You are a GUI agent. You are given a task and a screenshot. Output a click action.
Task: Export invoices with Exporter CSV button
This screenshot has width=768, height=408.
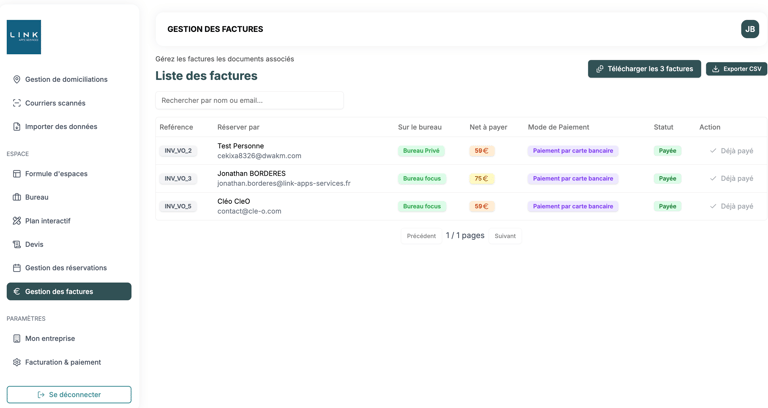point(736,69)
